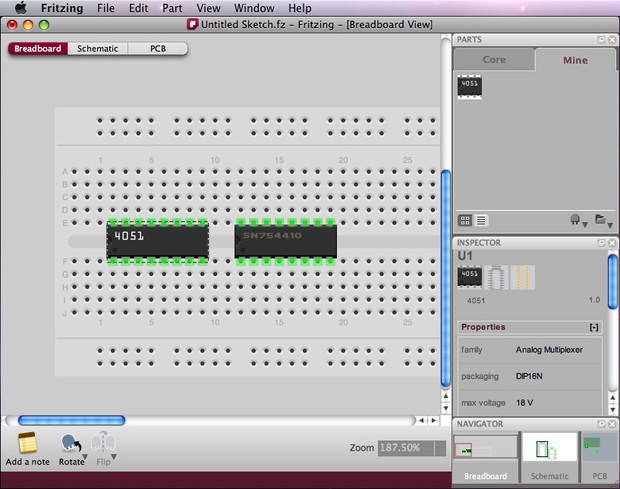The height and width of the screenshot is (489, 620).
Task: Open Schematic view in Navigator
Action: tap(549, 458)
